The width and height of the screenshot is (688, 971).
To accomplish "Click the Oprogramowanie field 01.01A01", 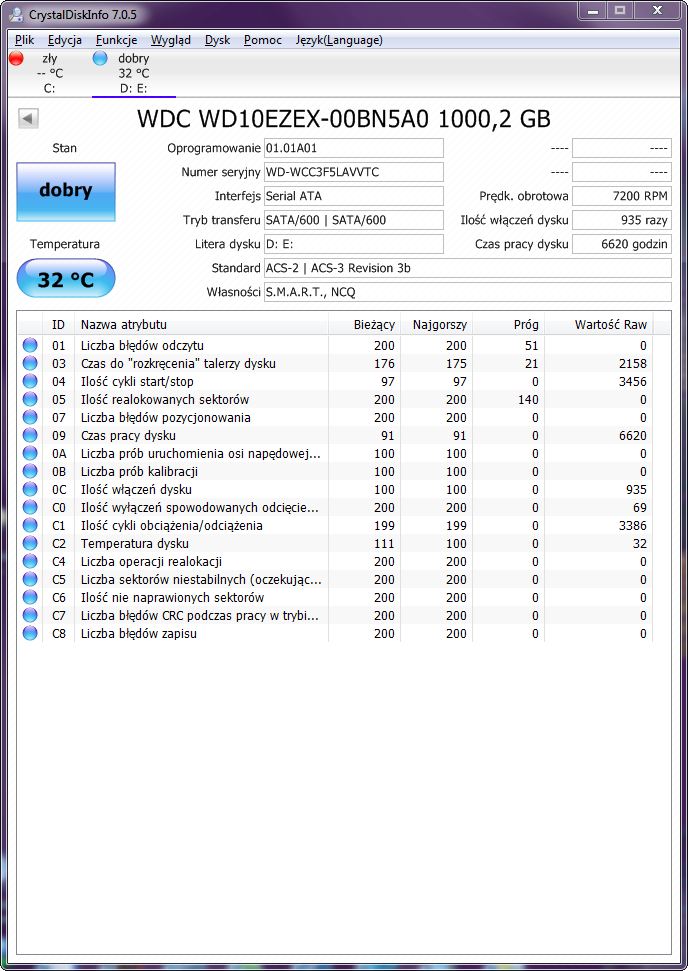I will (x=354, y=148).
